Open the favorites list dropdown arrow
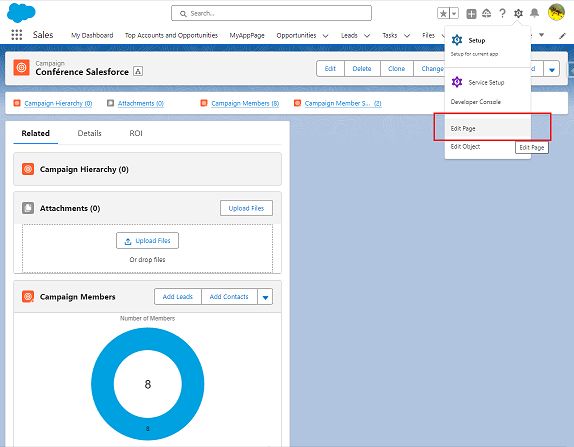574x447 pixels. tap(454, 14)
